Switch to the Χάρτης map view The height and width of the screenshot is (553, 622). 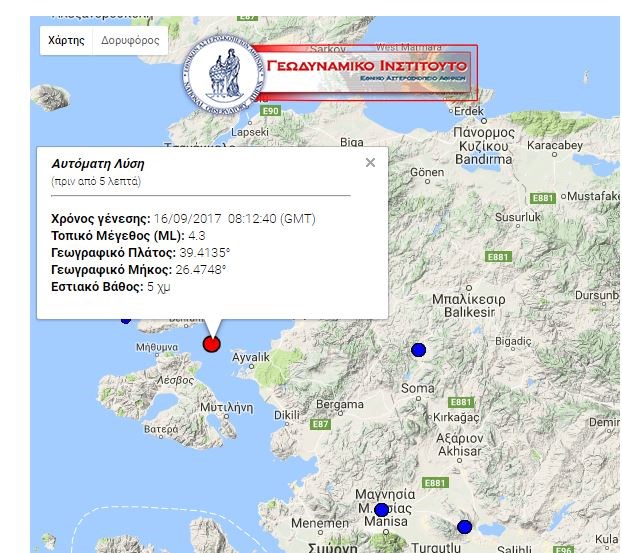tap(65, 40)
